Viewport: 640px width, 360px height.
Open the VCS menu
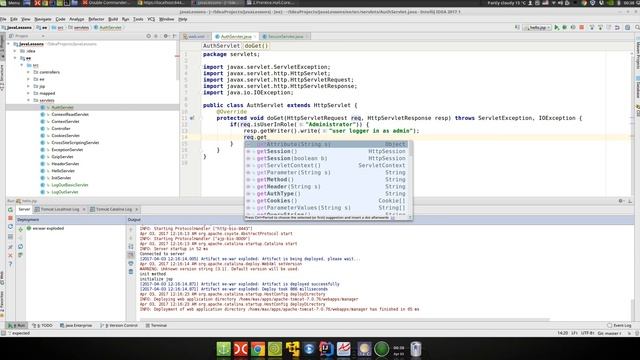pos(151,19)
